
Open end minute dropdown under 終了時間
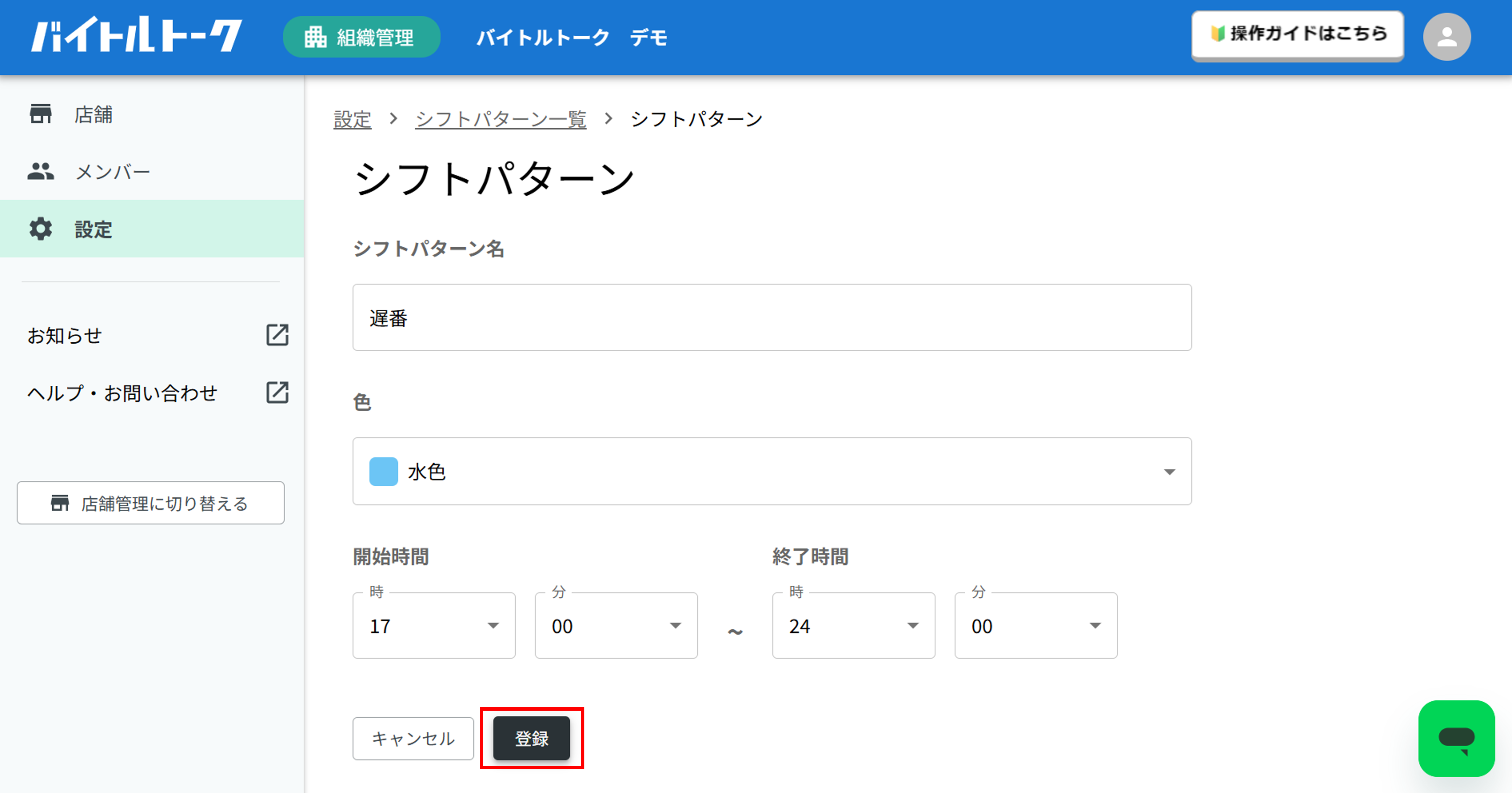1036,626
